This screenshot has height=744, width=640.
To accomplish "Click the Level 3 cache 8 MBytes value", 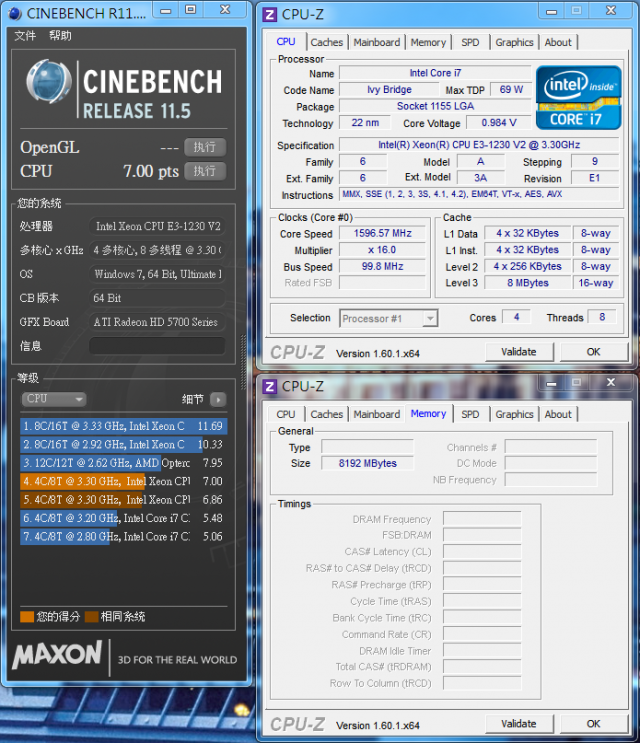I will [528, 283].
